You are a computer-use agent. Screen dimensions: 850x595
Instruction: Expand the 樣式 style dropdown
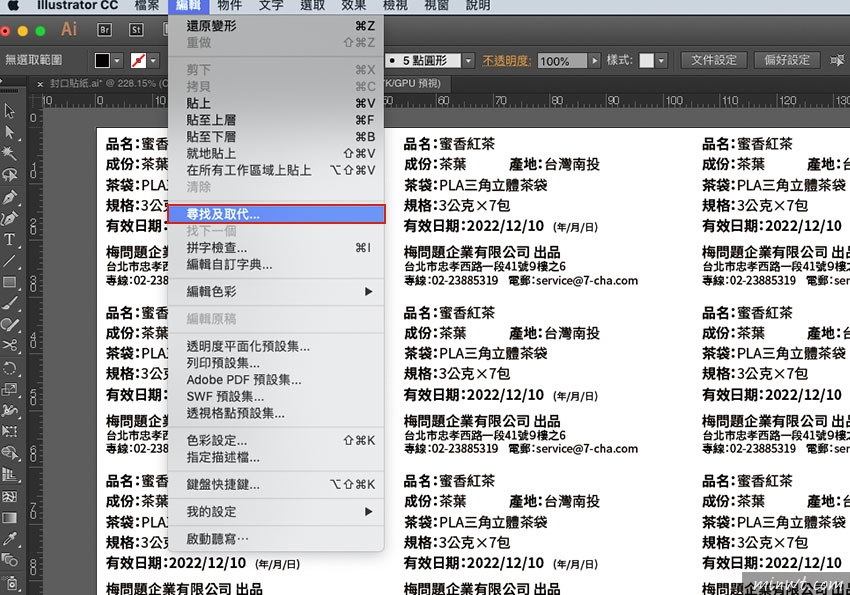click(x=661, y=60)
